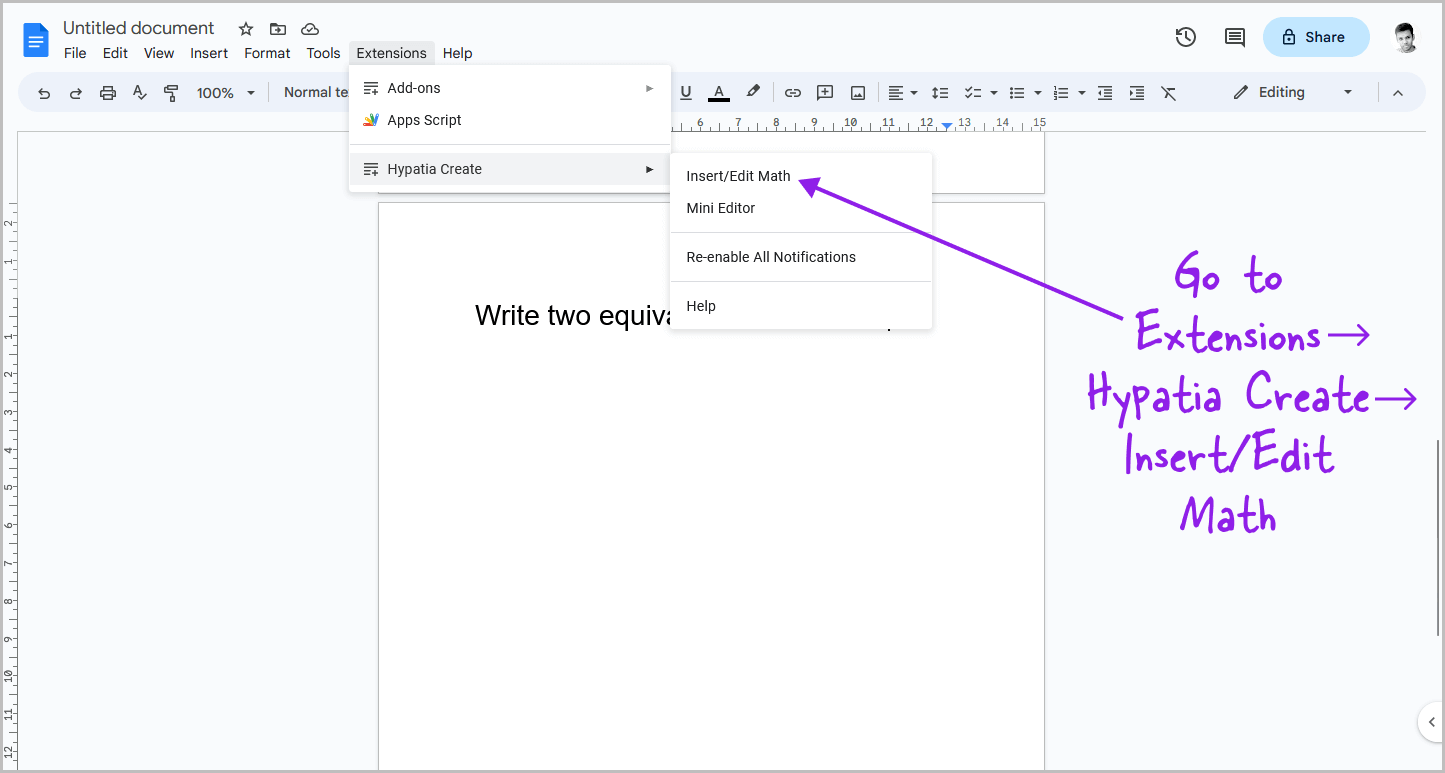Click the document text line

point(572,316)
